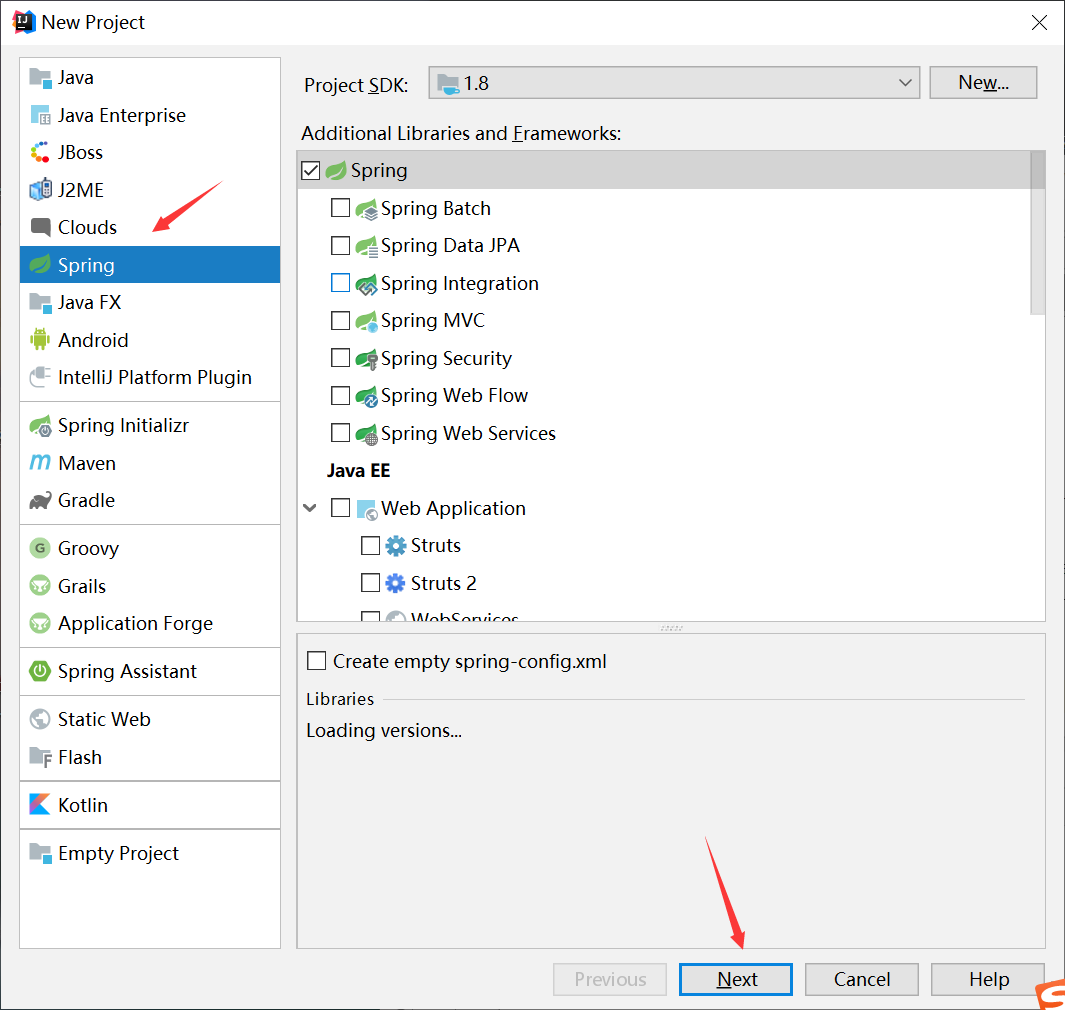Click the green Spring leaf in frameworks list
The image size is (1065, 1010).
[x=336, y=170]
